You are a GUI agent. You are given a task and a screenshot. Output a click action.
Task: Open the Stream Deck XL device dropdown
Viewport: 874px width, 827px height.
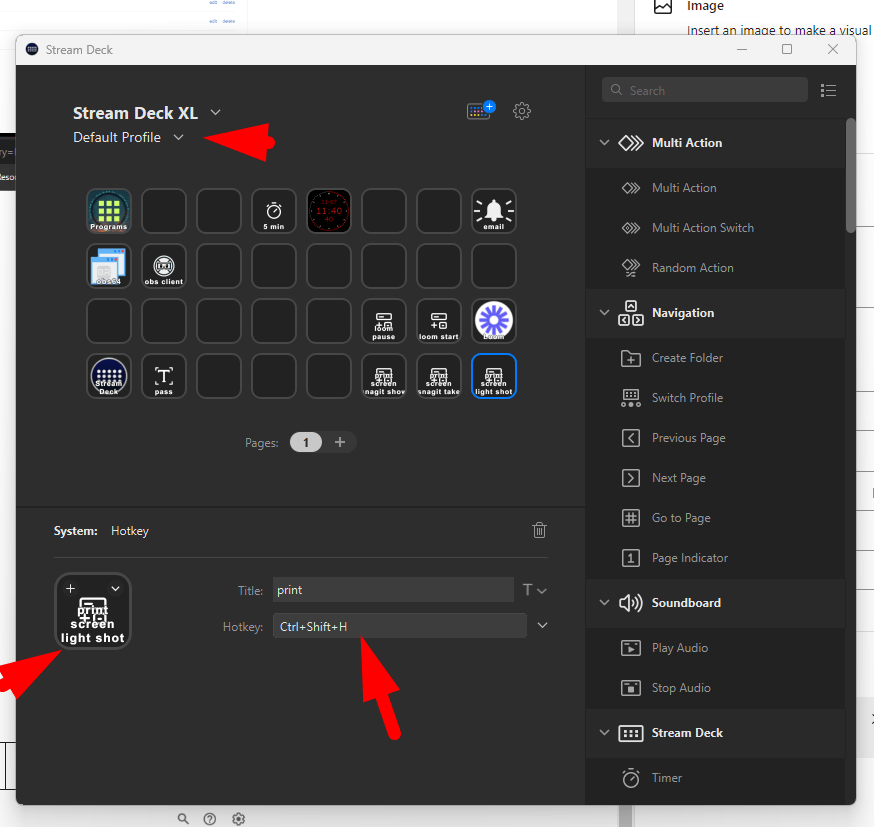pos(215,113)
